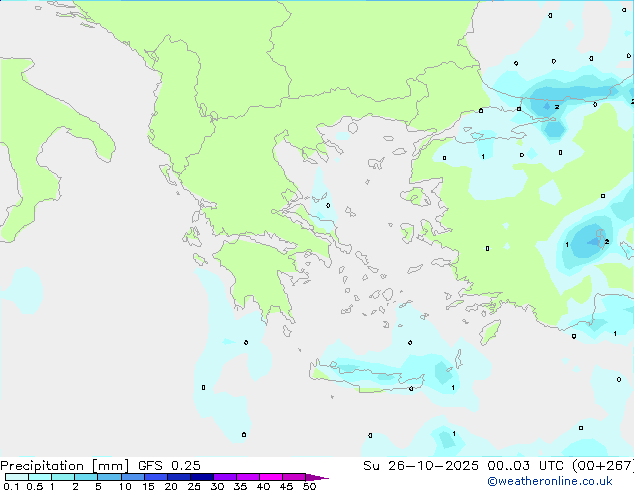Select the 25–30 mm navy legend swatch
Viewport: 634px width, 490px height.
click(202, 477)
